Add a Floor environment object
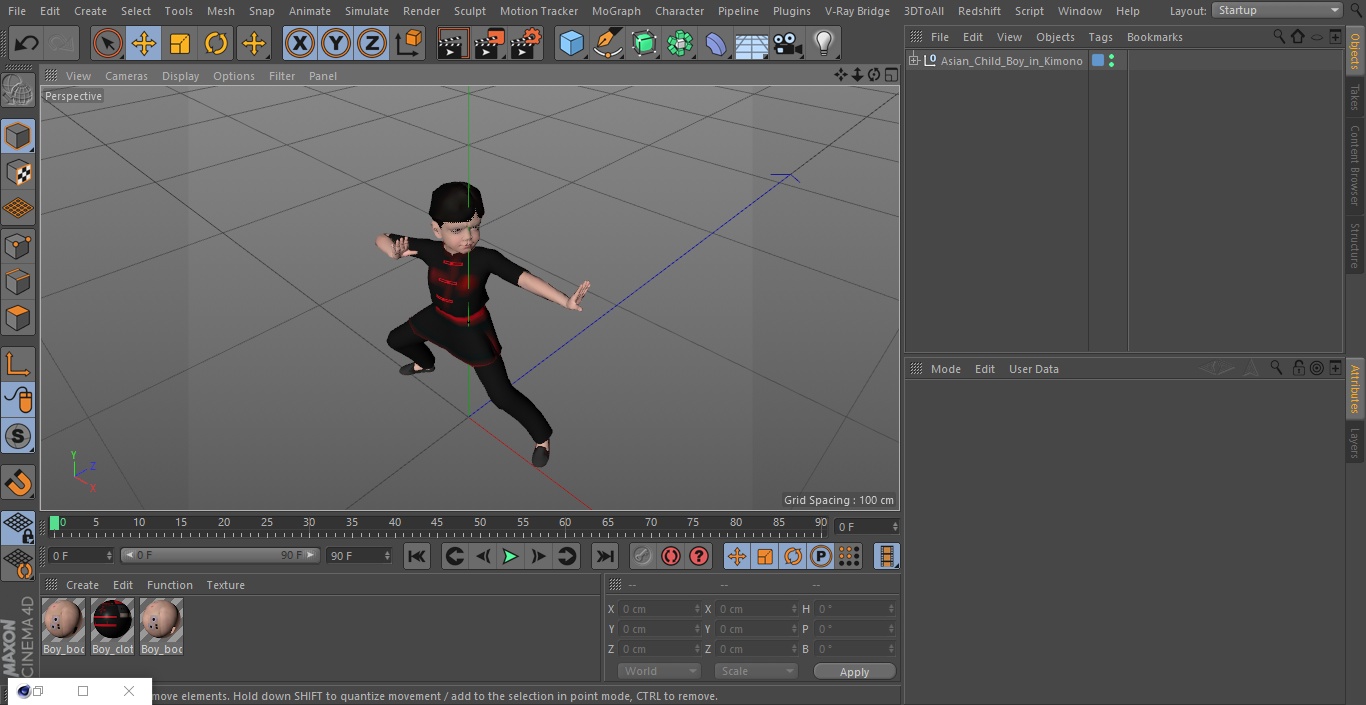The height and width of the screenshot is (705, 1366). (752, 43)
